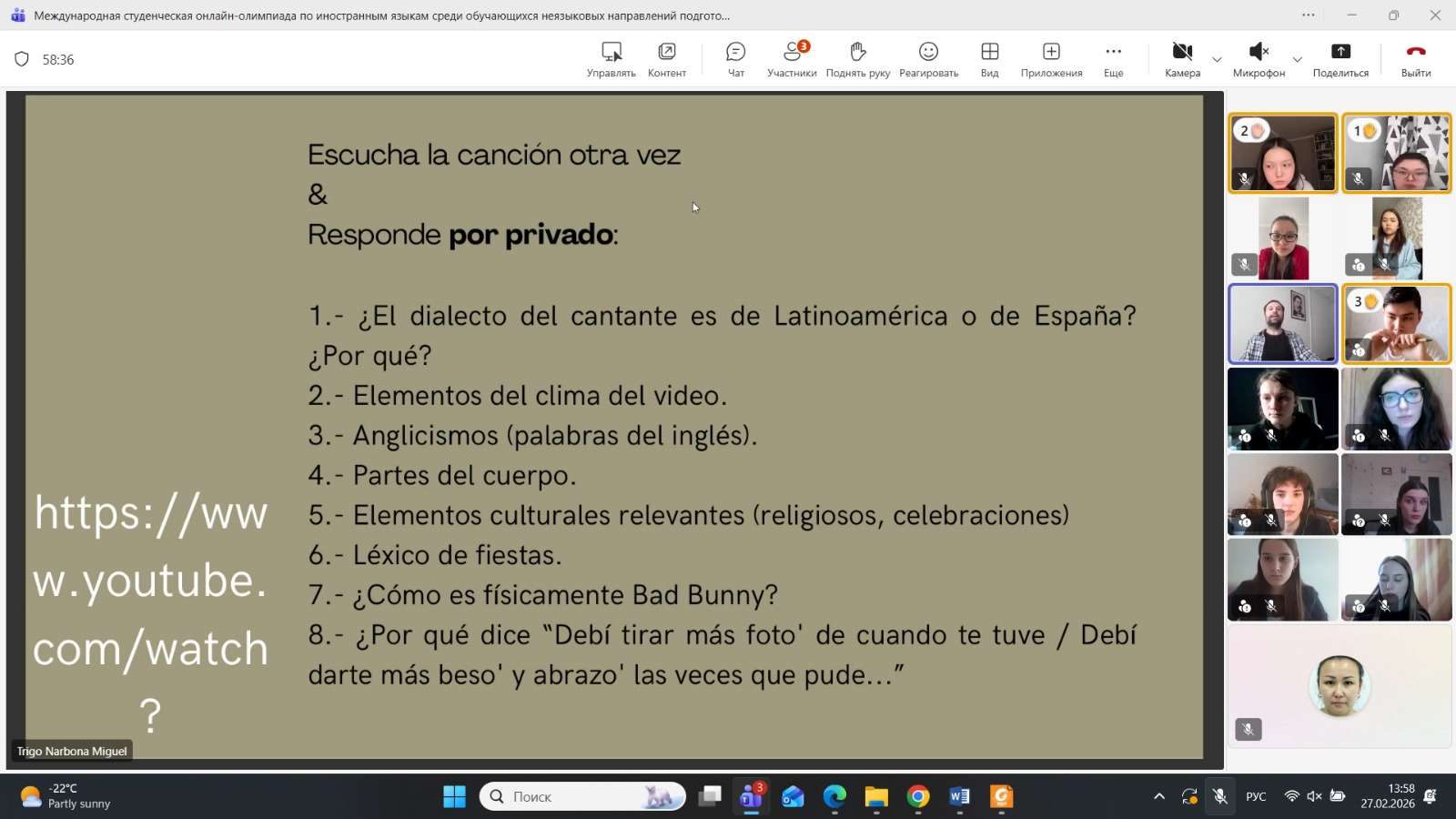Expand the camera options dropdown arrow
Image resolution: width=1456 pixels, height=819 pixels.
1217,60
